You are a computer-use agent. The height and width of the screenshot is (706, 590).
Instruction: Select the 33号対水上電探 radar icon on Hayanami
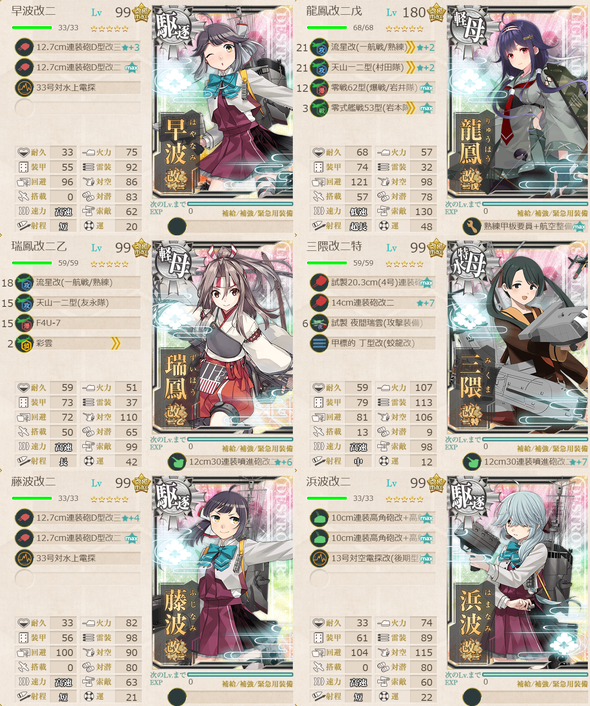pos(24,88)
